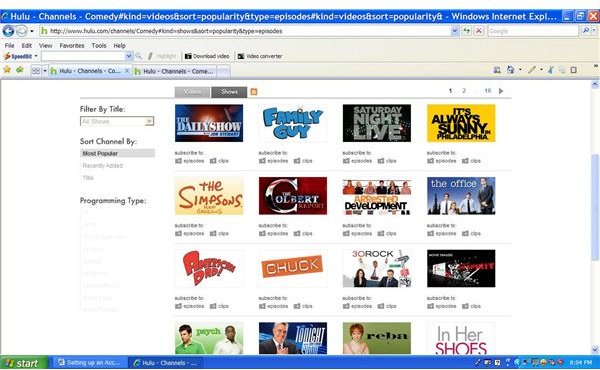This screenshot has height=370, width=600.
Task: Open the Edit menu
Action: click(26, 45)
